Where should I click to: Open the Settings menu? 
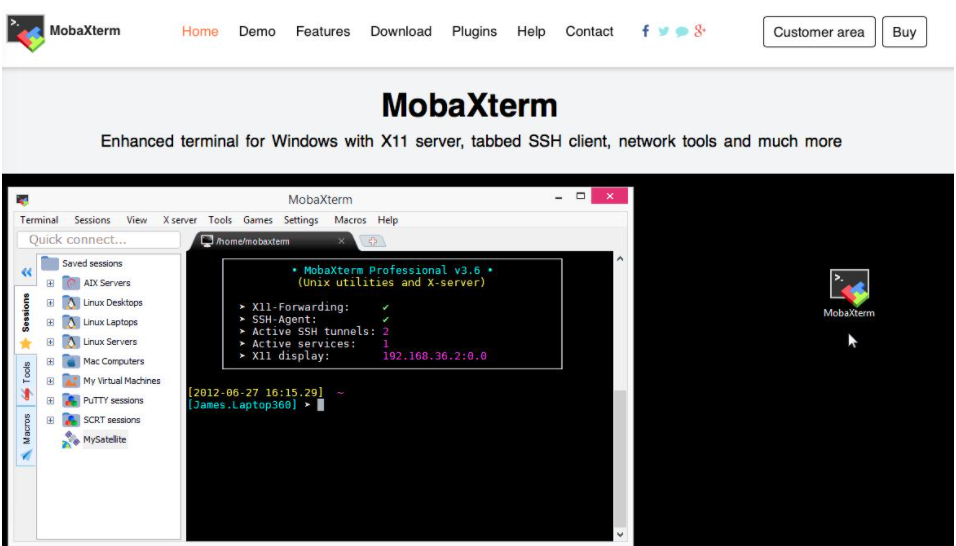[x=301, y=220]
